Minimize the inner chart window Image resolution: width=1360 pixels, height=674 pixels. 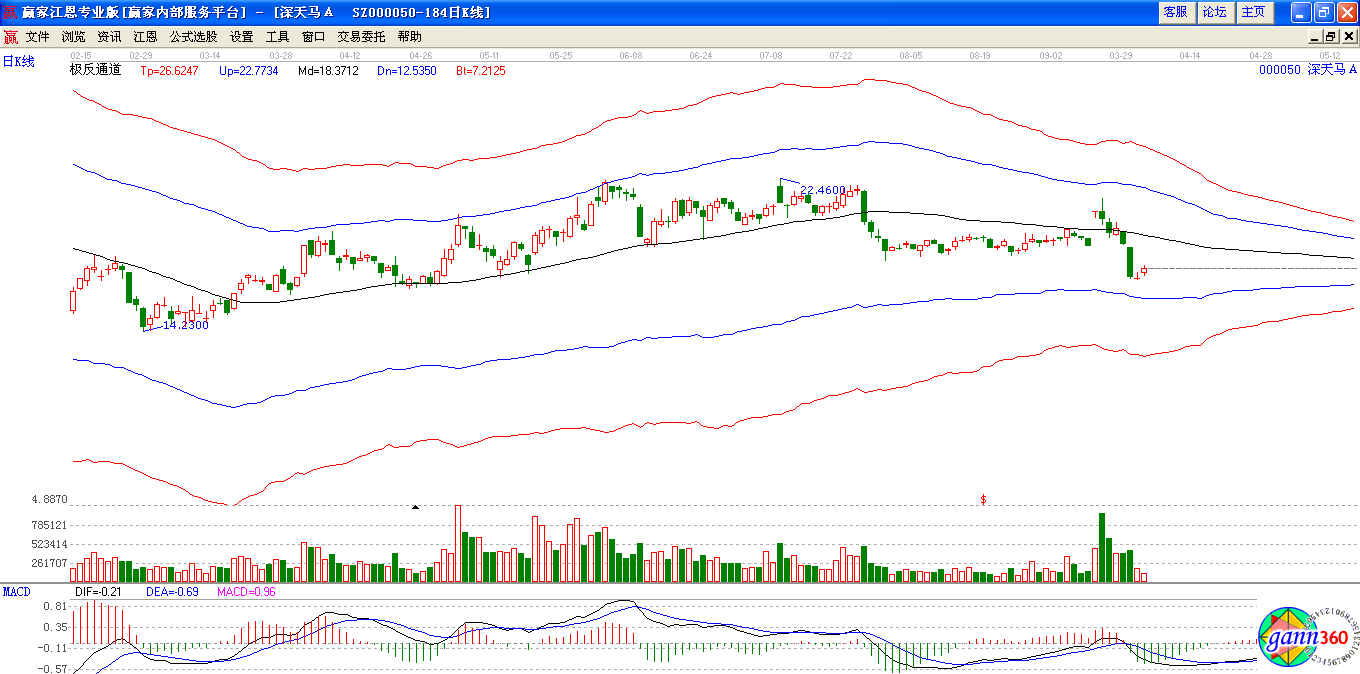[1316, 37]
